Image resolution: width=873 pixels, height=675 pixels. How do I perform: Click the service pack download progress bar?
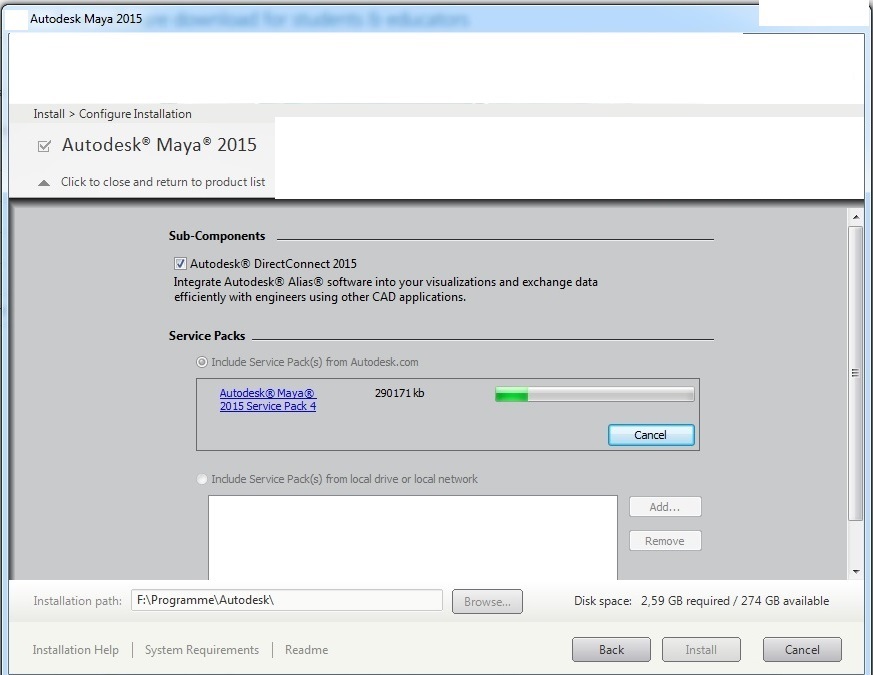pos(595,394)
